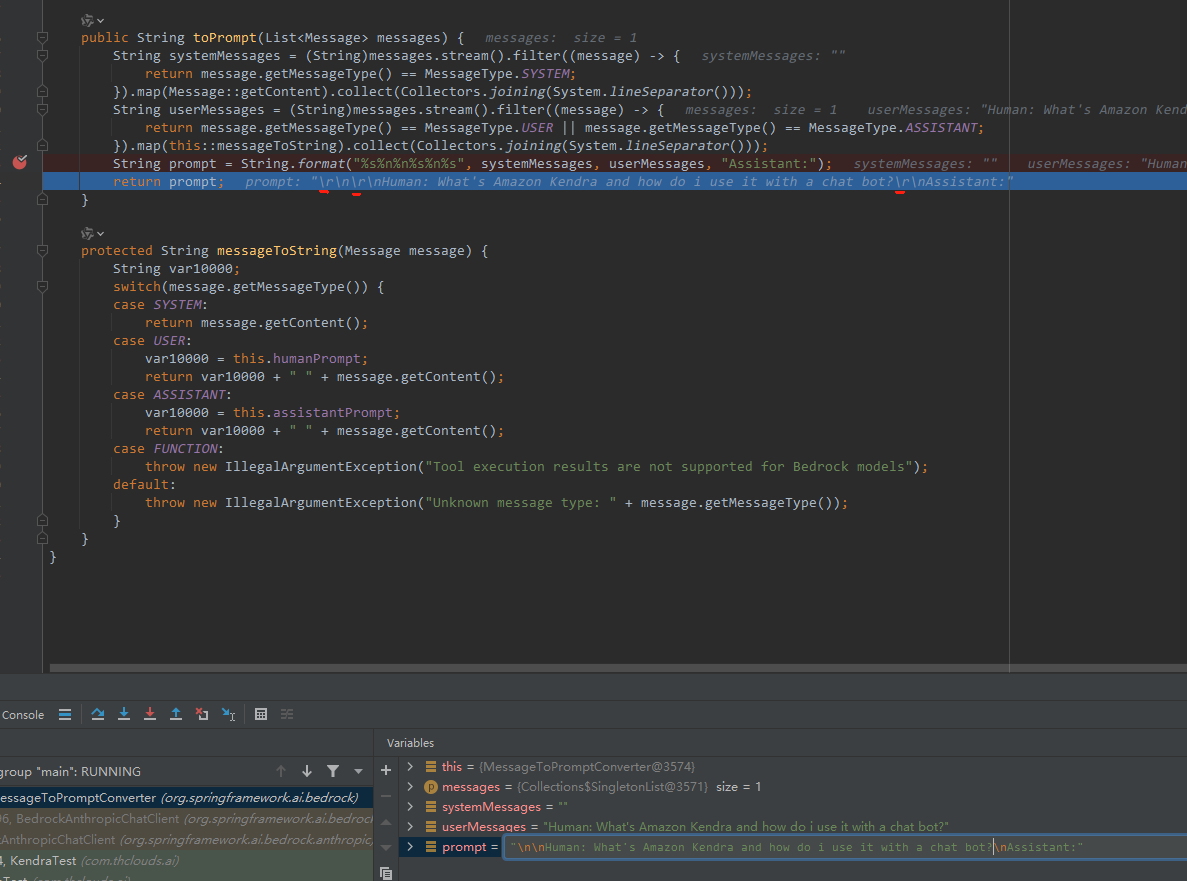
Task: Click the thread group "main": RUNNING label
Action: click(70, 771)
